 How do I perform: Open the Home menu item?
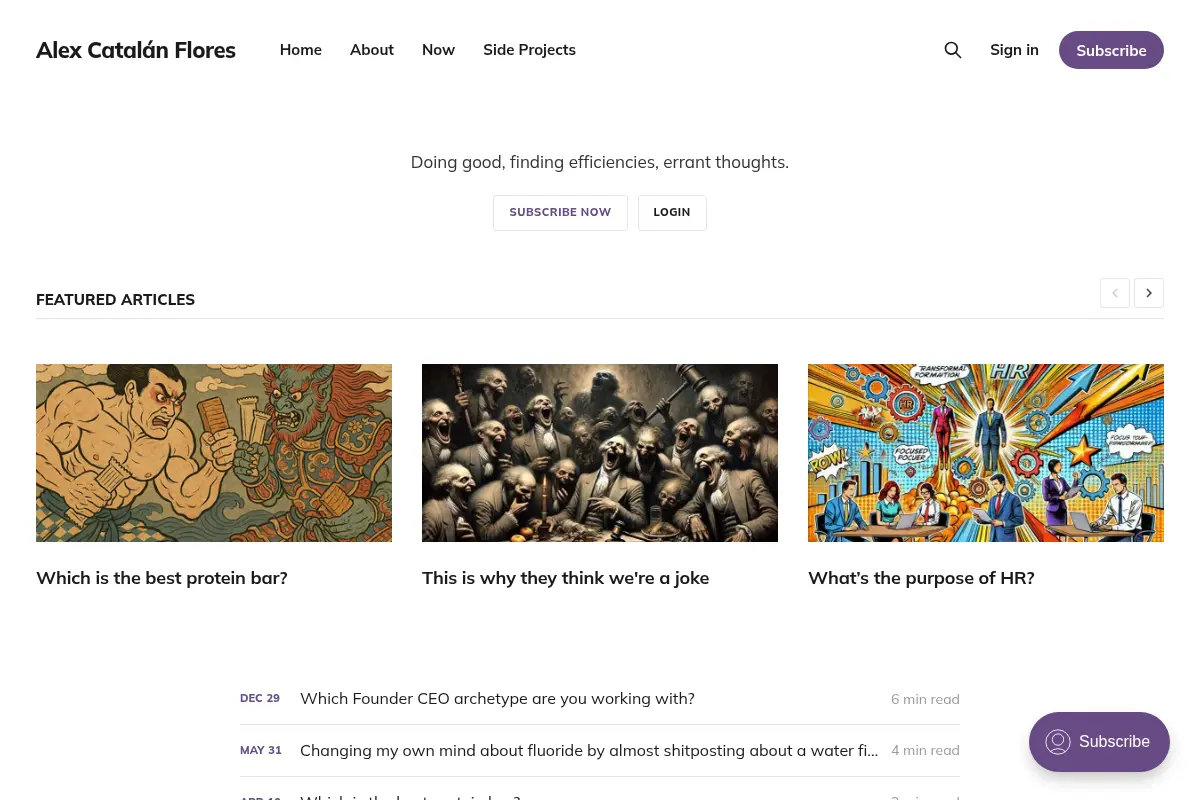[x=301, y=50]
